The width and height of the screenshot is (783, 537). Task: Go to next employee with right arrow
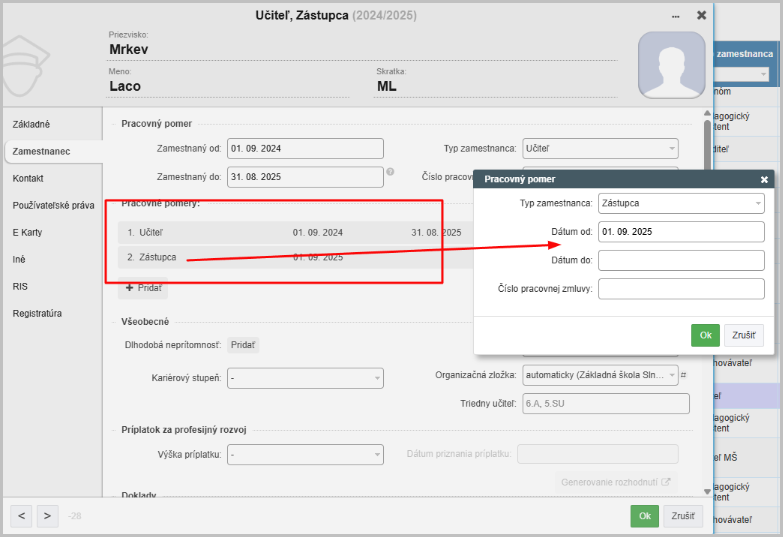[x=47, y=516]
